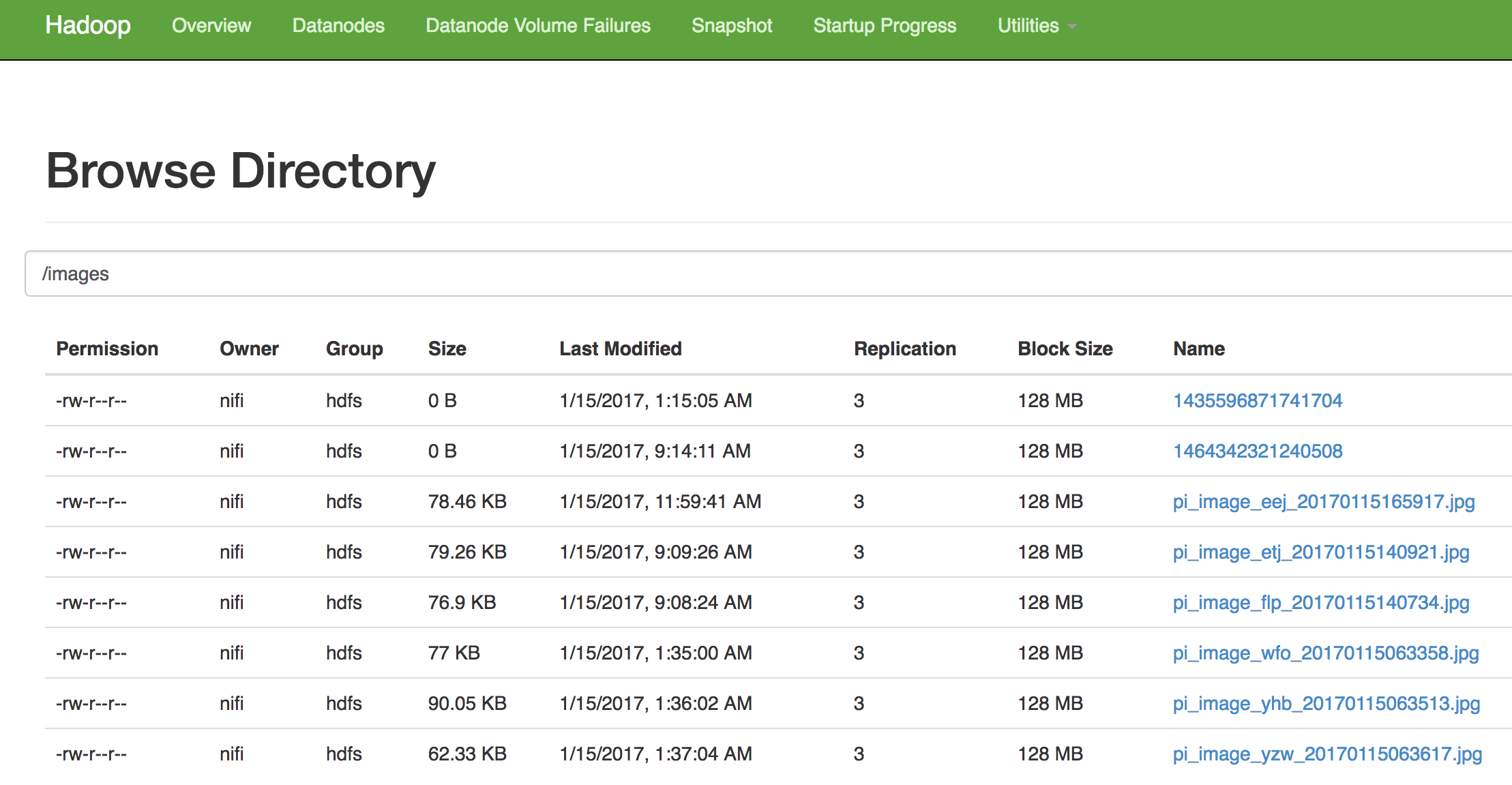Open the Utilities dropdown menu
Image resolution: width=1512 pixels, height=785 pixels.
1035,26
